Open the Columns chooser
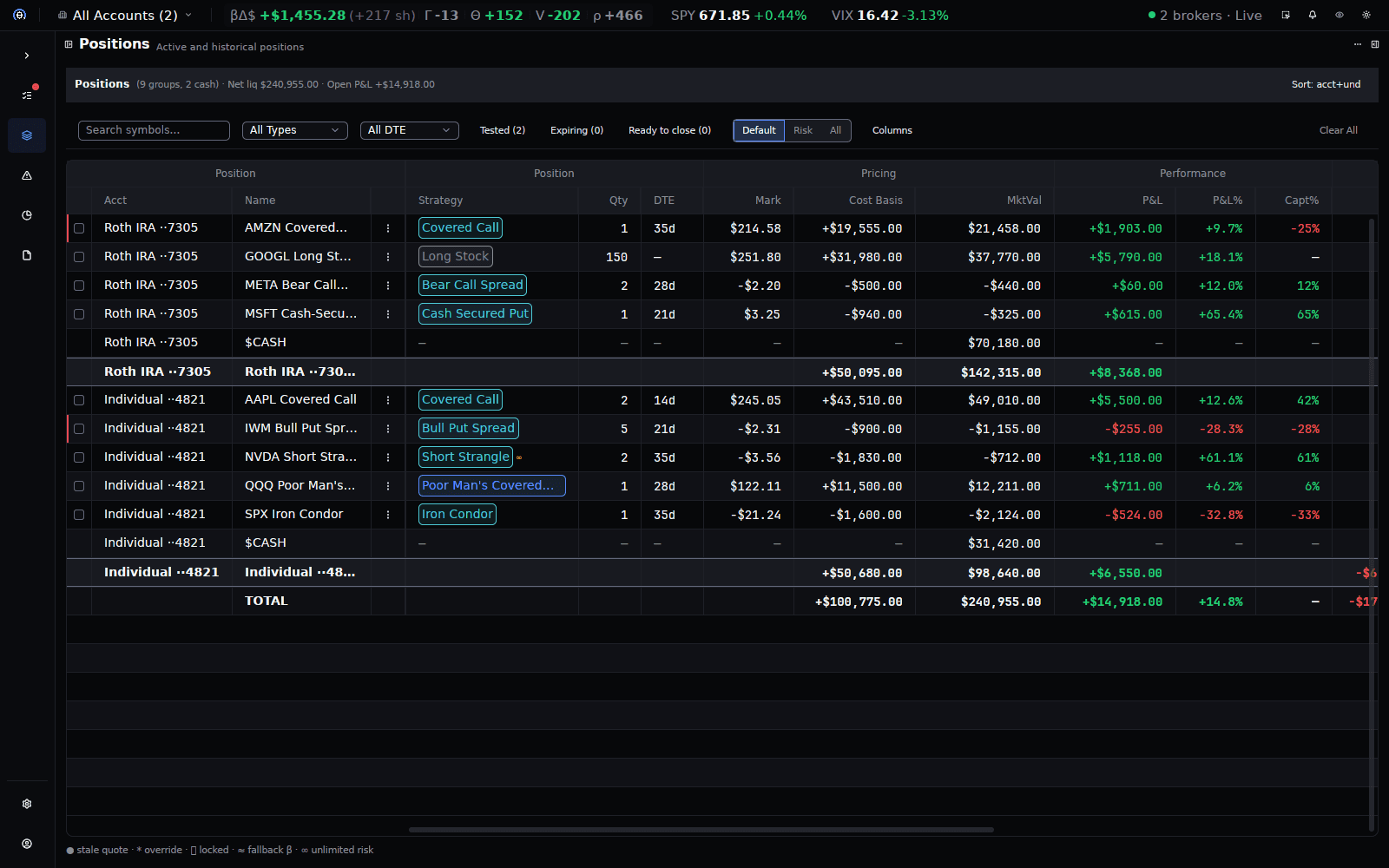 (x=892, y=130)
